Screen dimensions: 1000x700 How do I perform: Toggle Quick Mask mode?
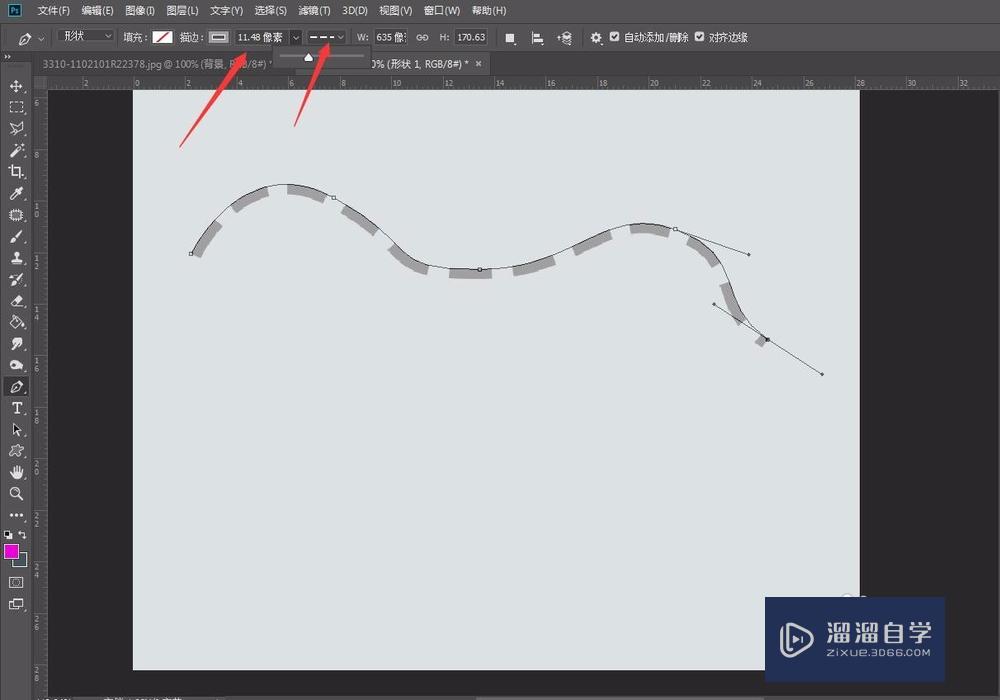click(x=17, y=582)
